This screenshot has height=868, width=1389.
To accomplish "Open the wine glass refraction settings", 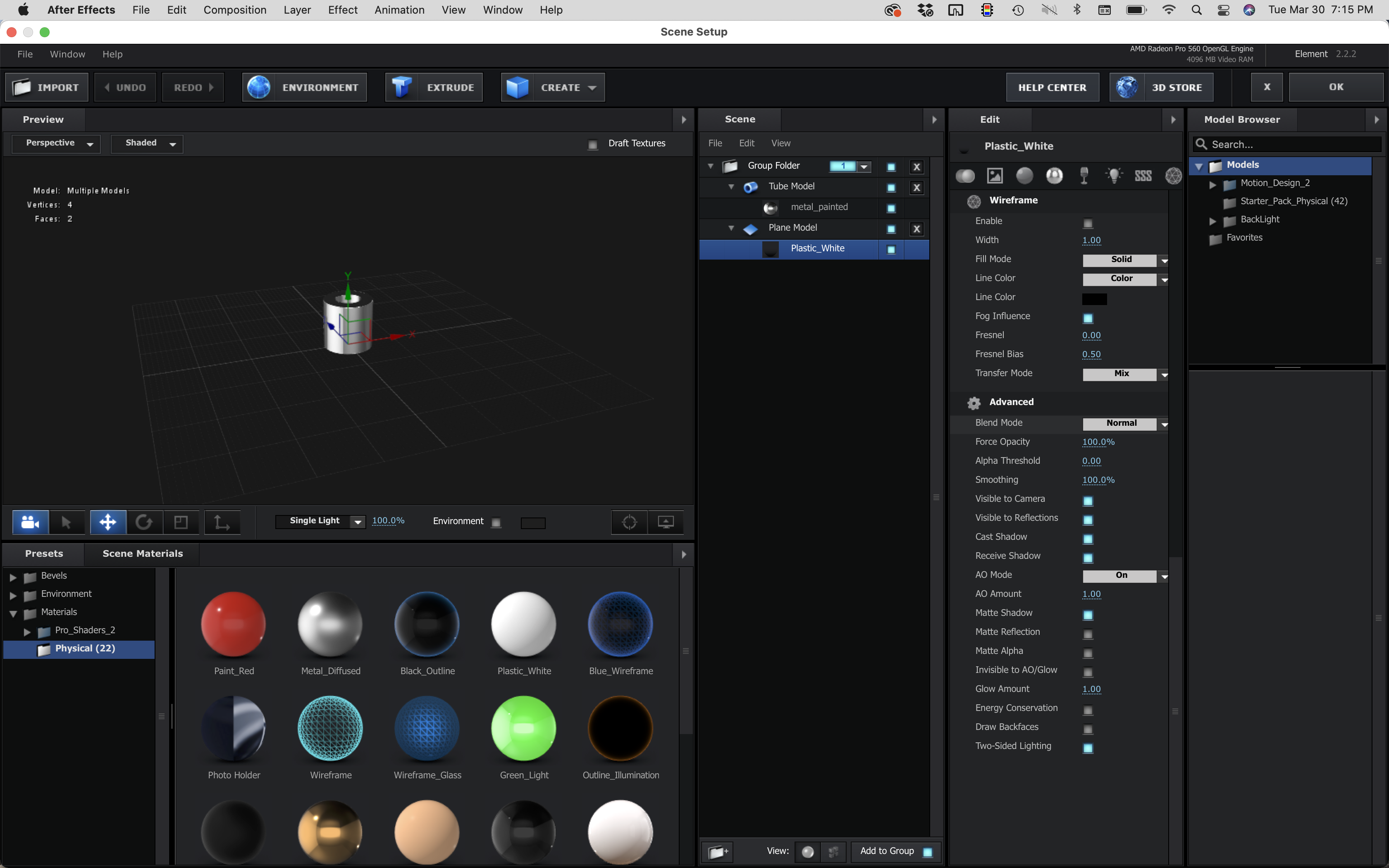I will click(x=1084, y=176).
